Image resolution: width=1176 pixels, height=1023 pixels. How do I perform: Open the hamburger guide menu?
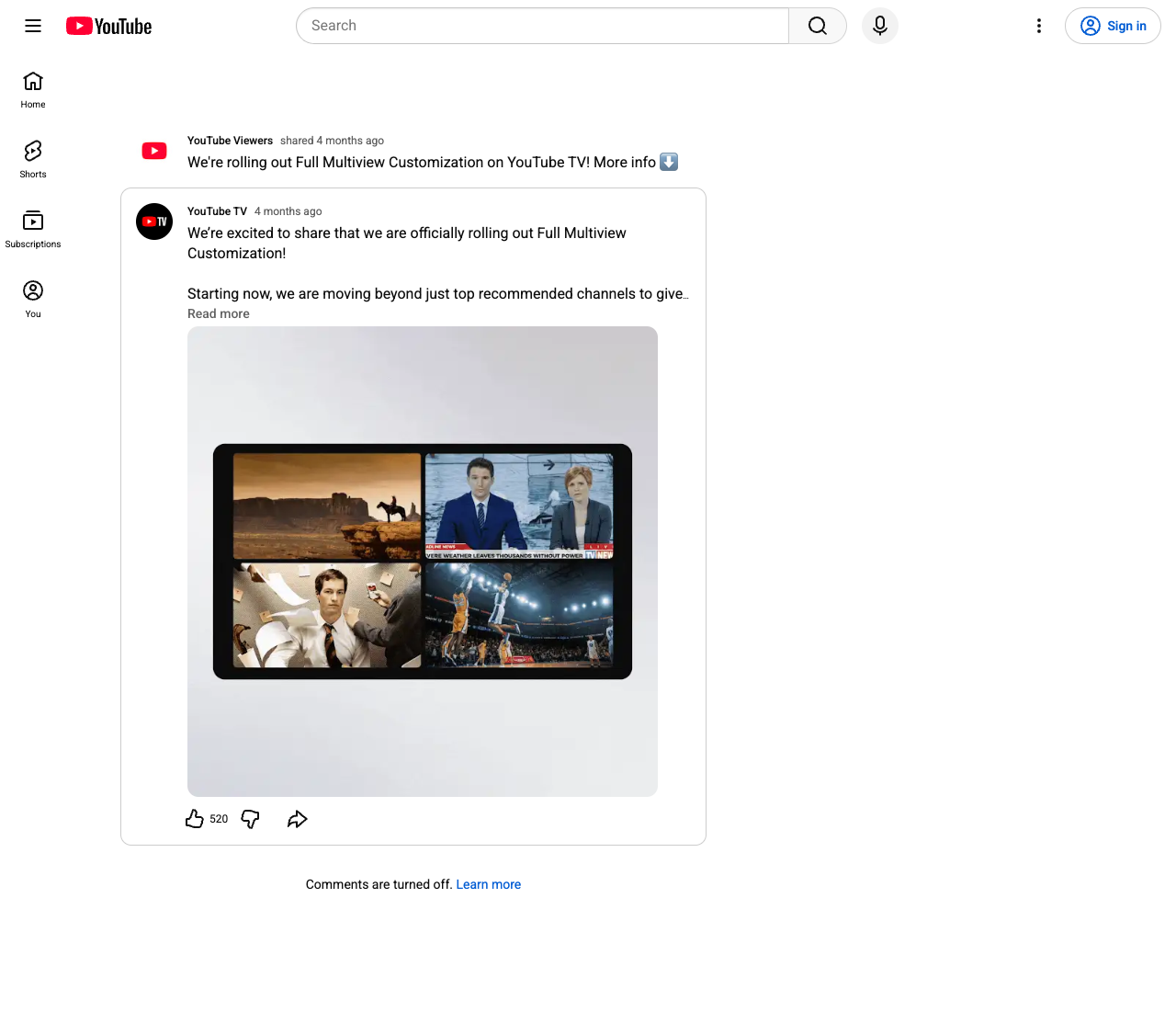[x=33, y=26]
